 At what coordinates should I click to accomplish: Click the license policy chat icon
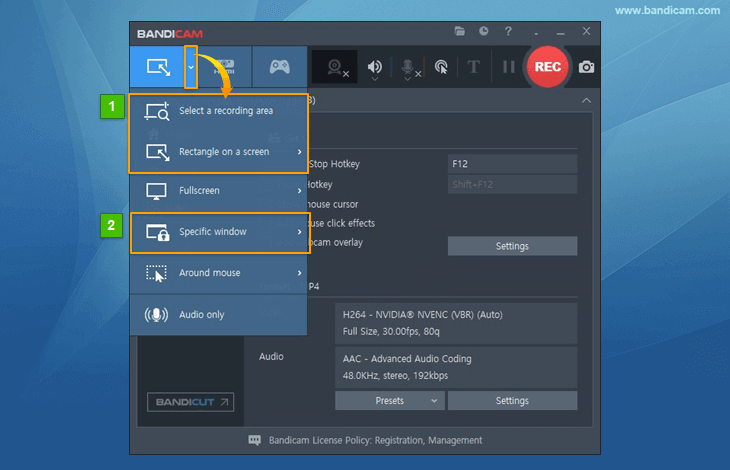click(x=255, y=440)
